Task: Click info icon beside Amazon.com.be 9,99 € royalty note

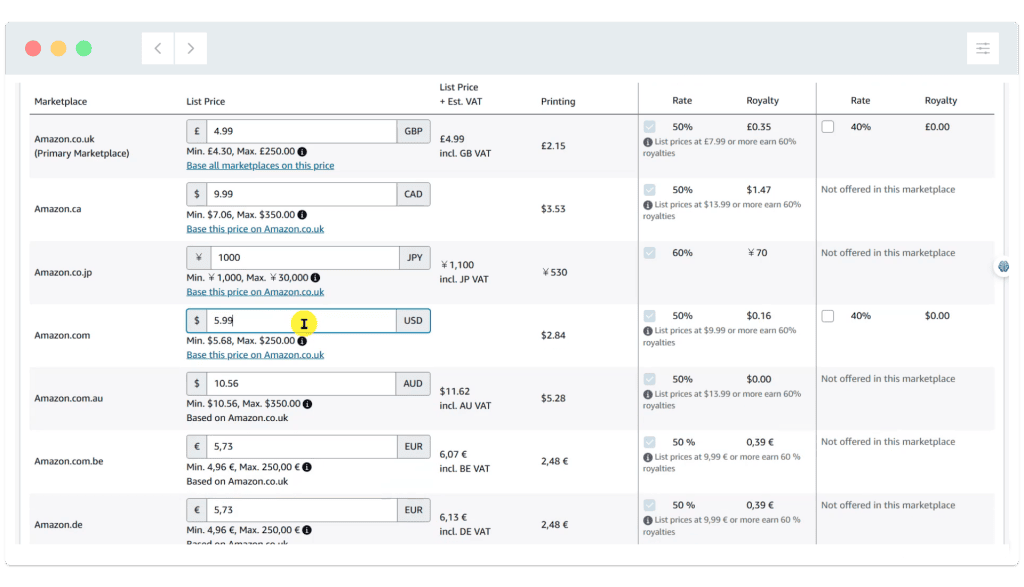Action: tap(648, 458)
